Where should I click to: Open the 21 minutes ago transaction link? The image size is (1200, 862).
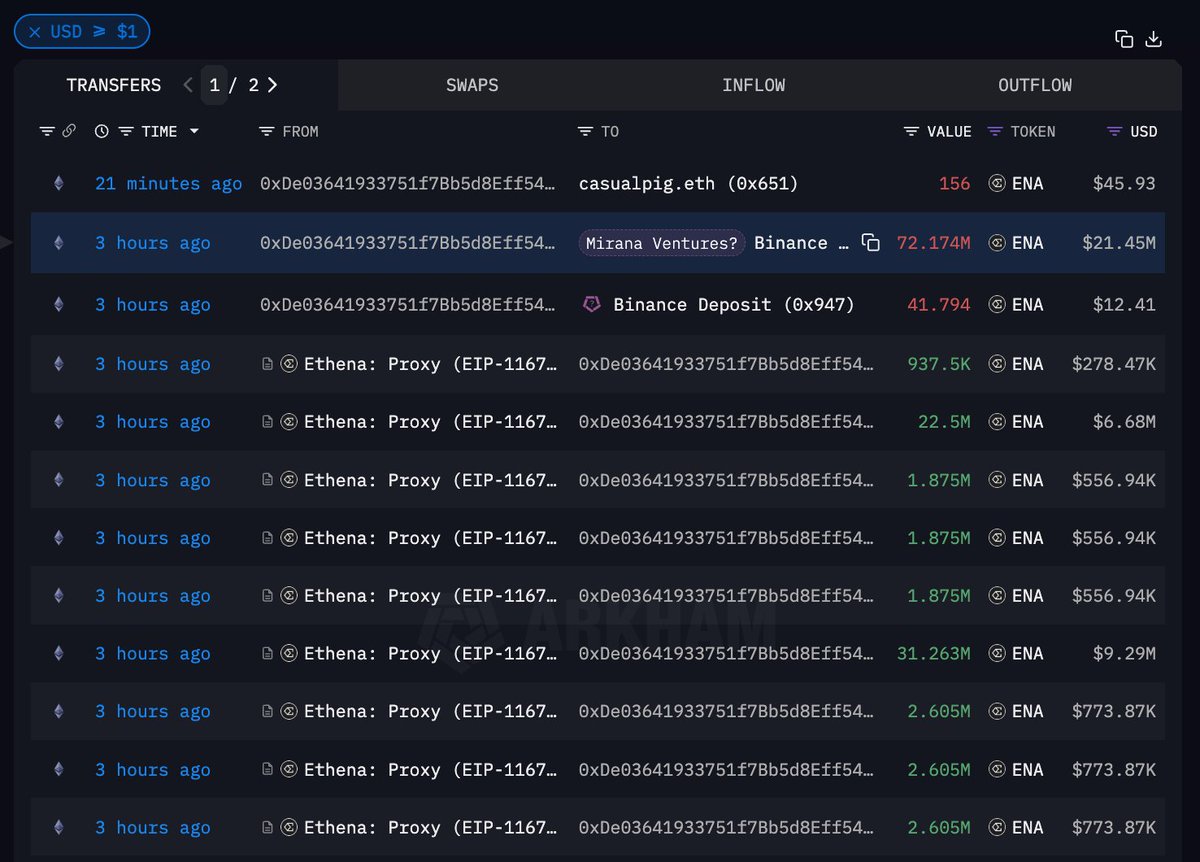pyautogui.click(x=169, y=183)
